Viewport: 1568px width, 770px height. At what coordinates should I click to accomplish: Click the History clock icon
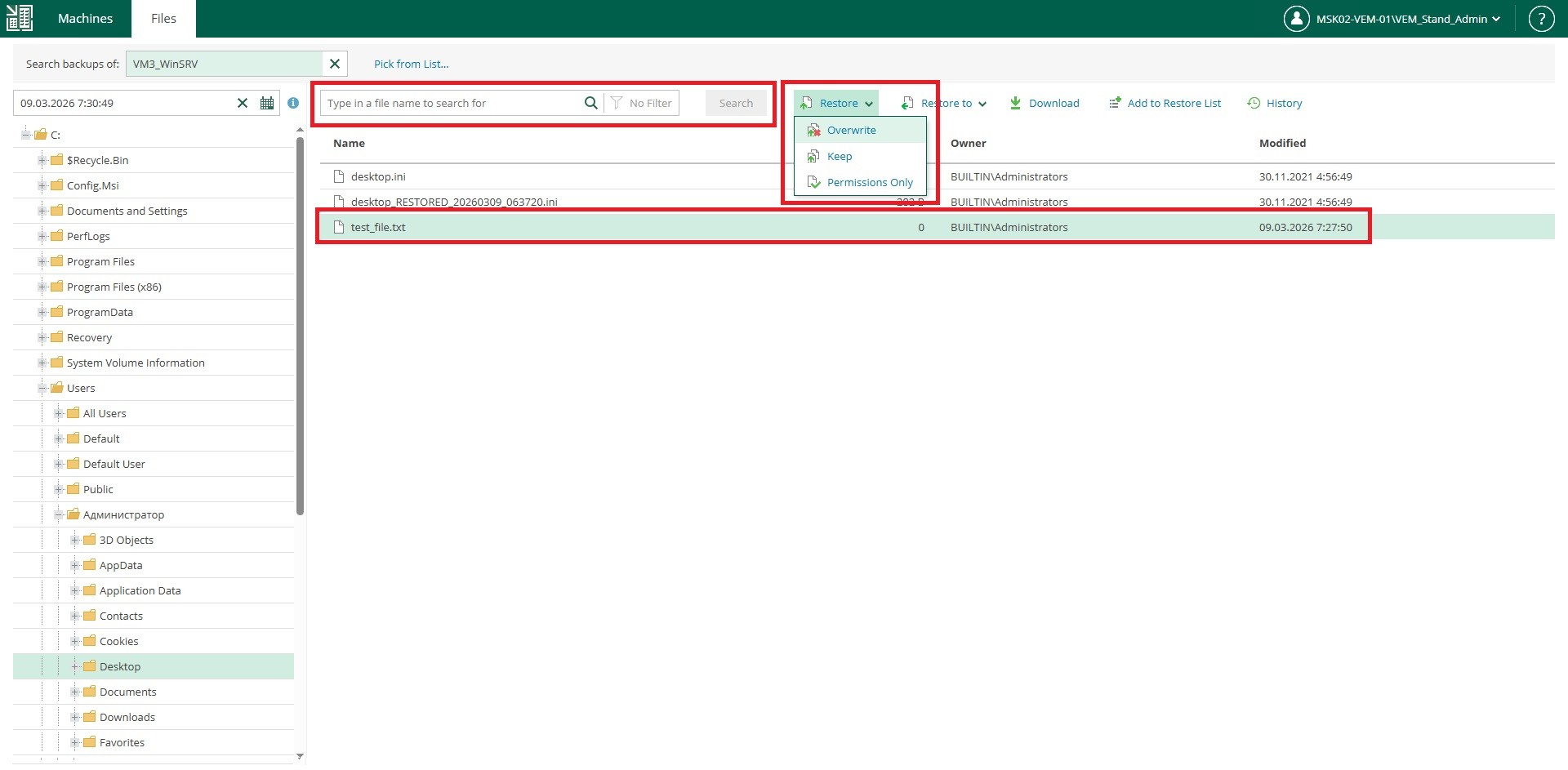(x=1254, y=103)
